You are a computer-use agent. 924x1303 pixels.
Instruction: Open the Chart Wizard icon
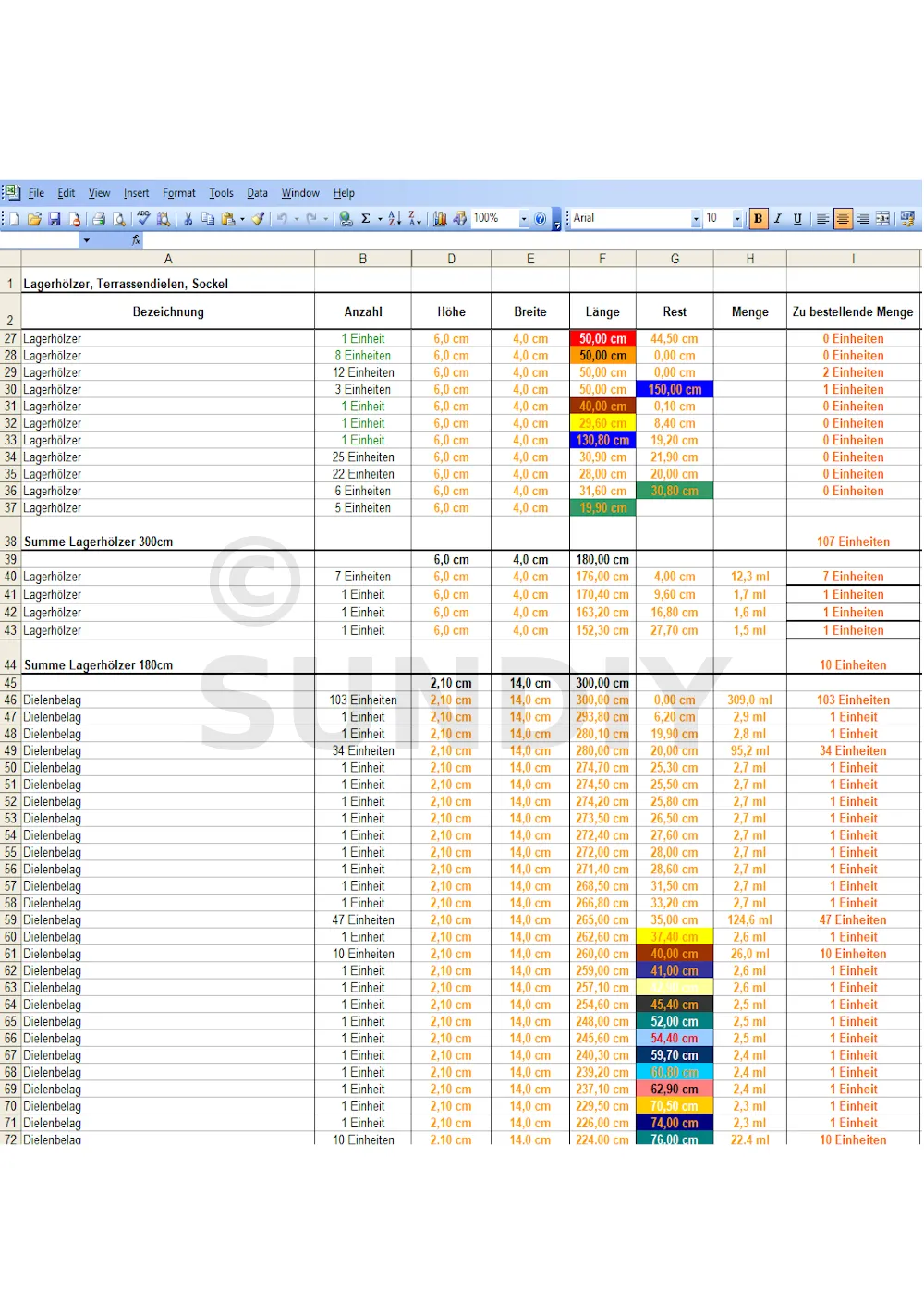click(440, 219)
